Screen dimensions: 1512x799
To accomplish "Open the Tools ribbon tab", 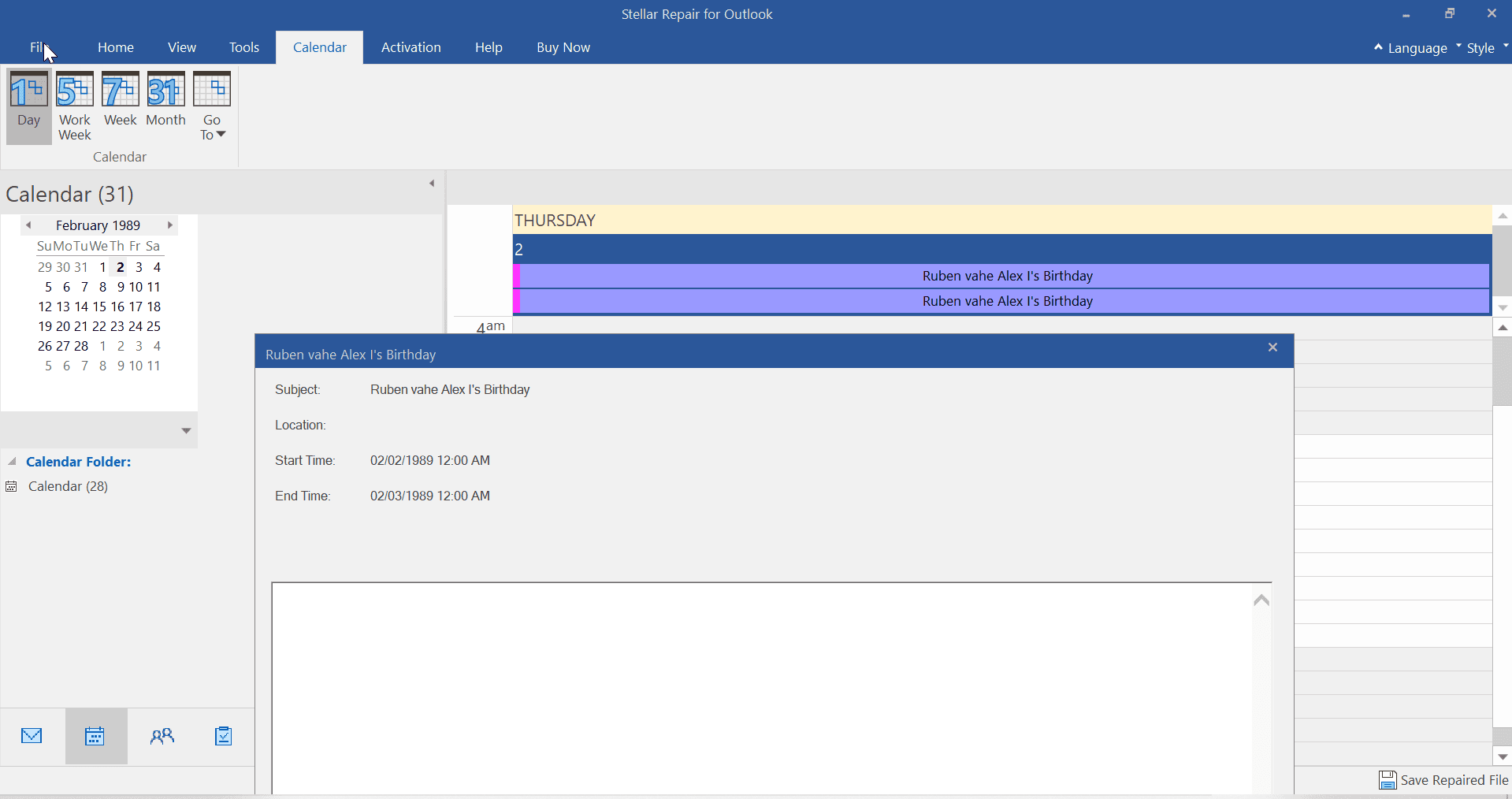I will click(x=243, y=47).
